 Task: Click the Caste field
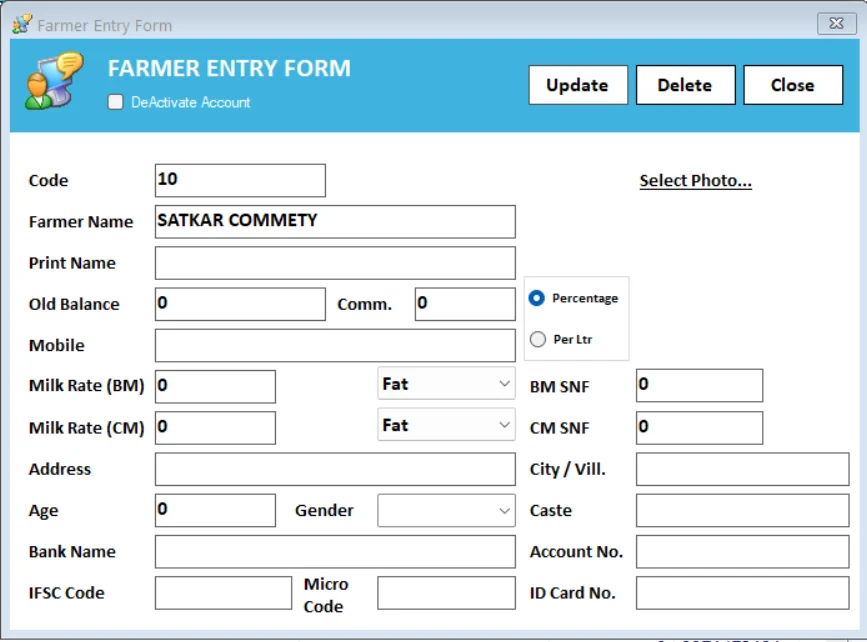[743, 510]
